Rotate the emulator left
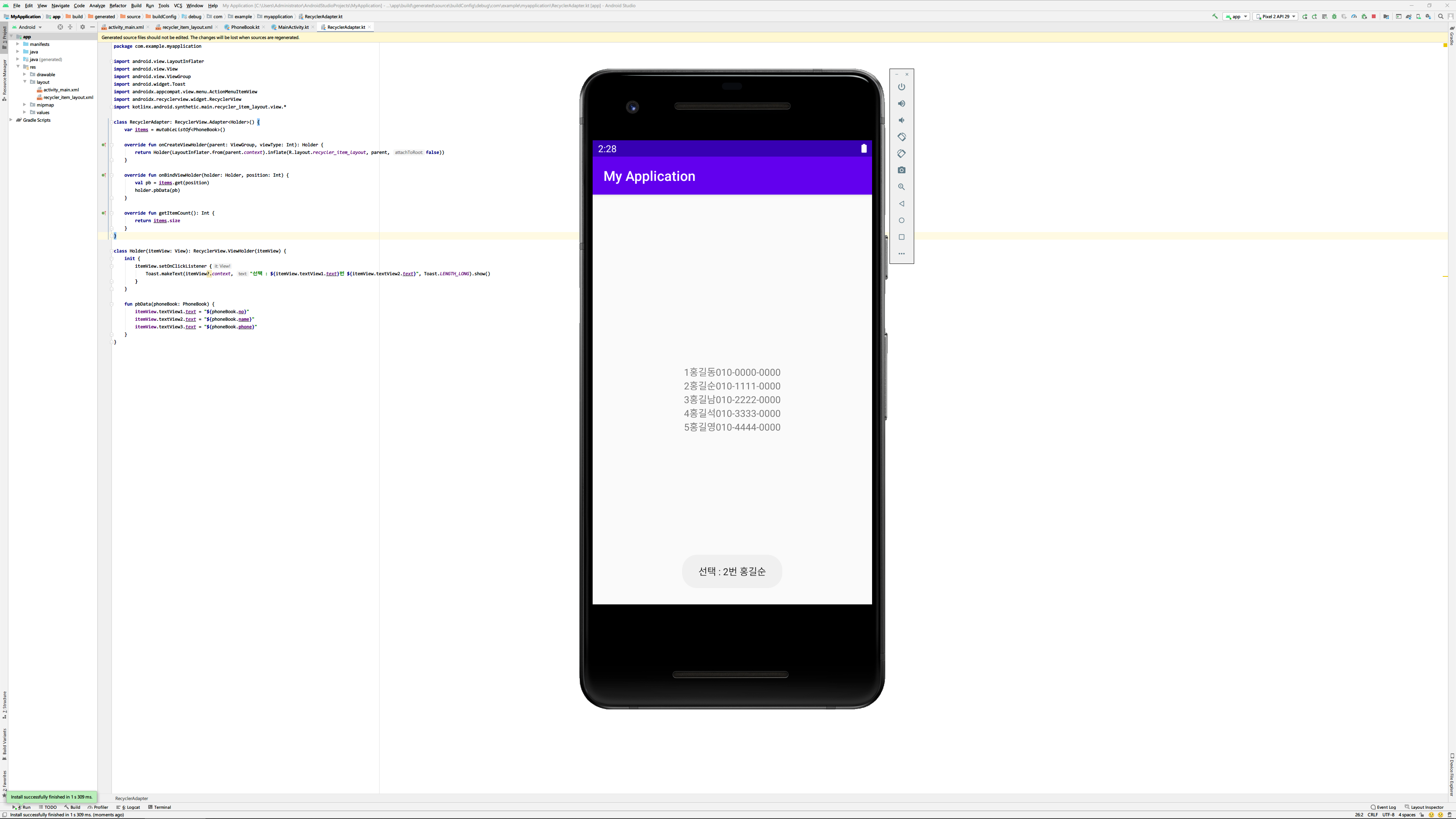Image resolution: width=1456 pixels, height=819 pixels. click(902, 137)
